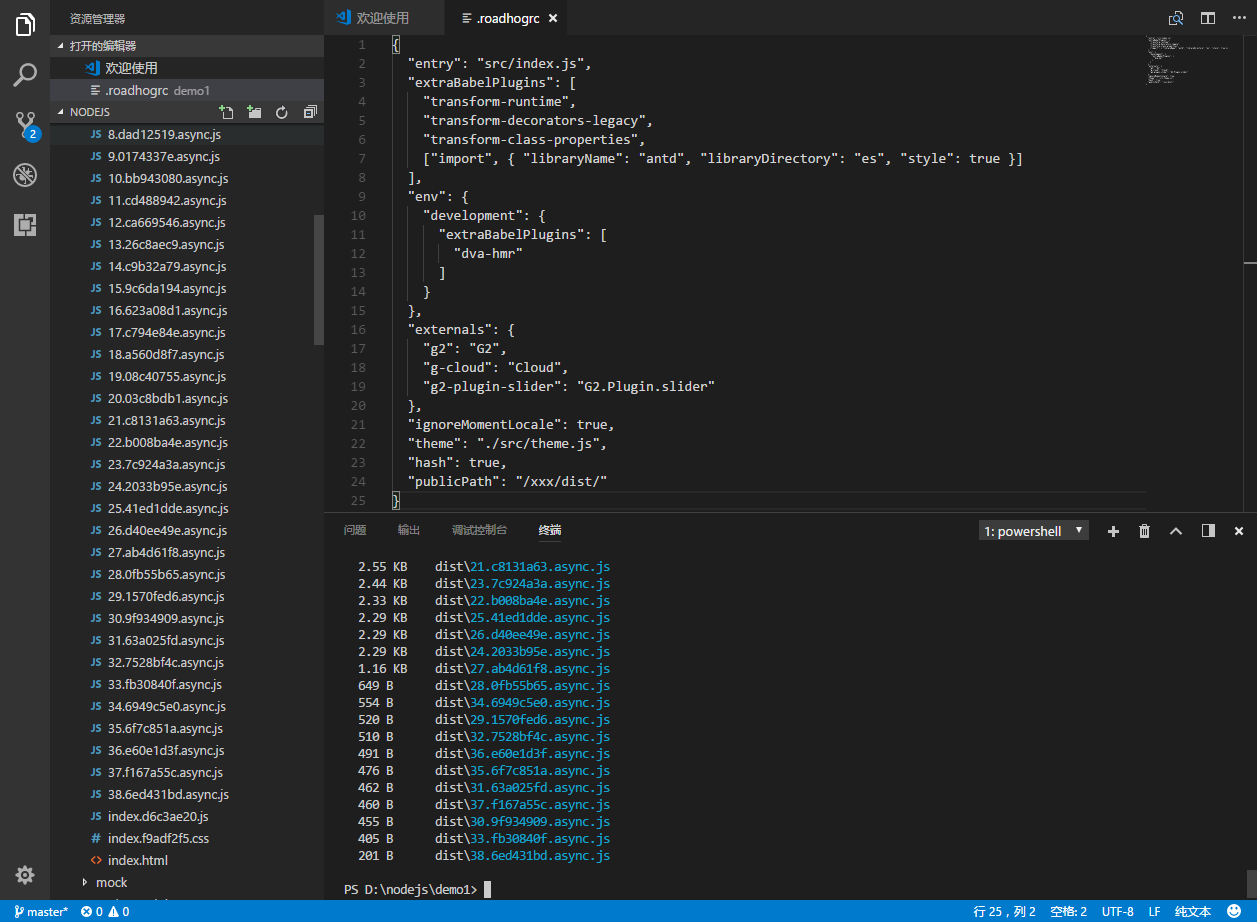1257x922 pixels.
Task: Click the settings gear in activity bar
Action: point(25,875)
